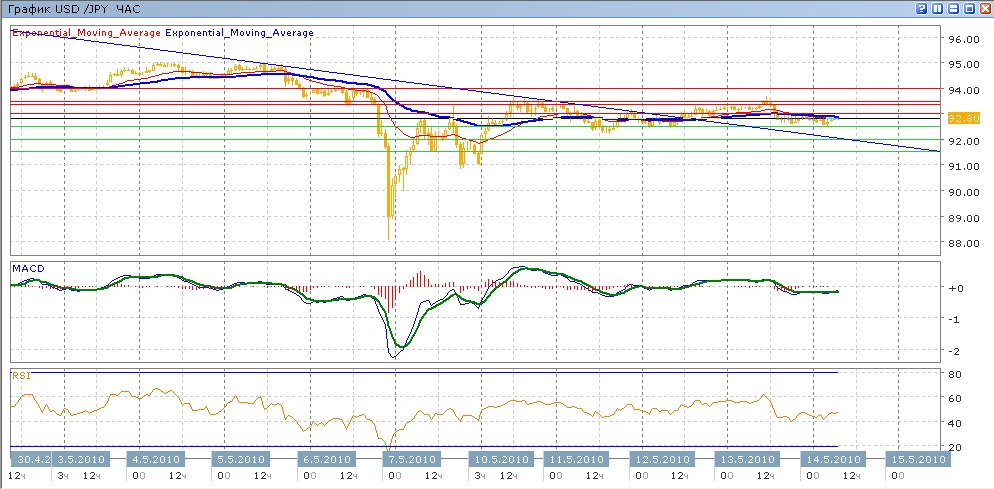
Task: Click the highlighted 92.80 current price tag
Action: (x=963, y=118)
